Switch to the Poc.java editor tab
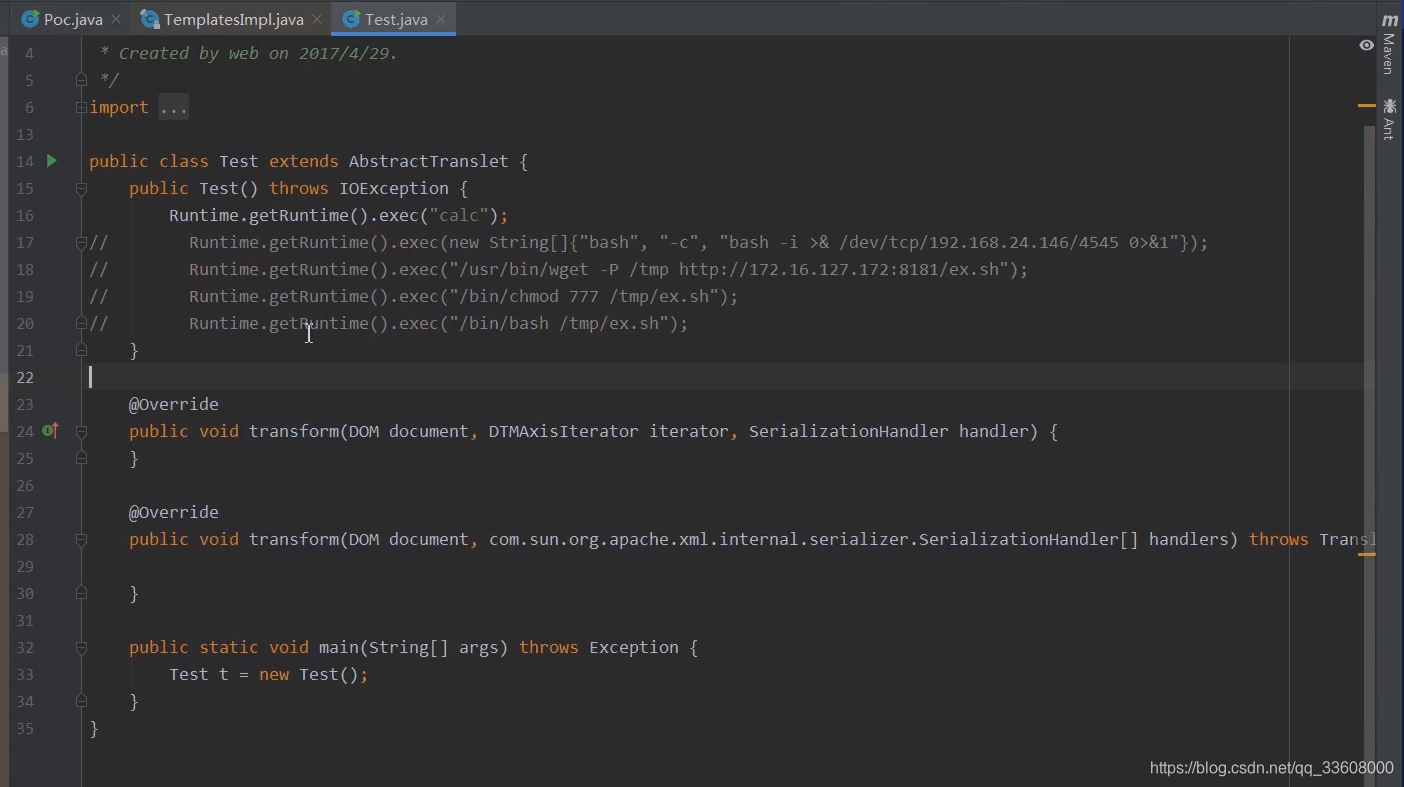The height and width of the screenshot is (787, 1404). [x=62, y=19]
